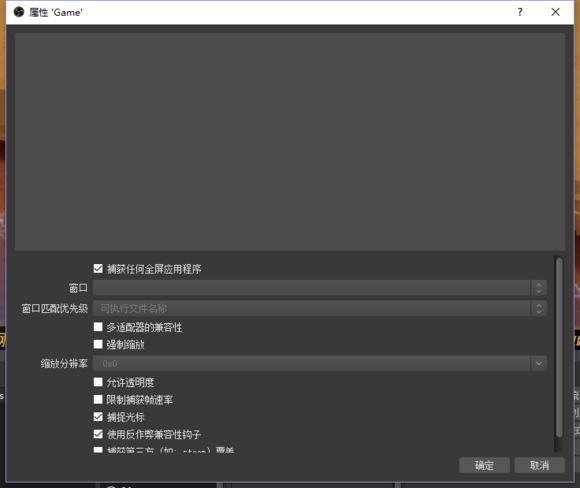The width and height of the screenshot is (580, 488).
Task: Click the properties vertical scrollbar
Action: 559,348
